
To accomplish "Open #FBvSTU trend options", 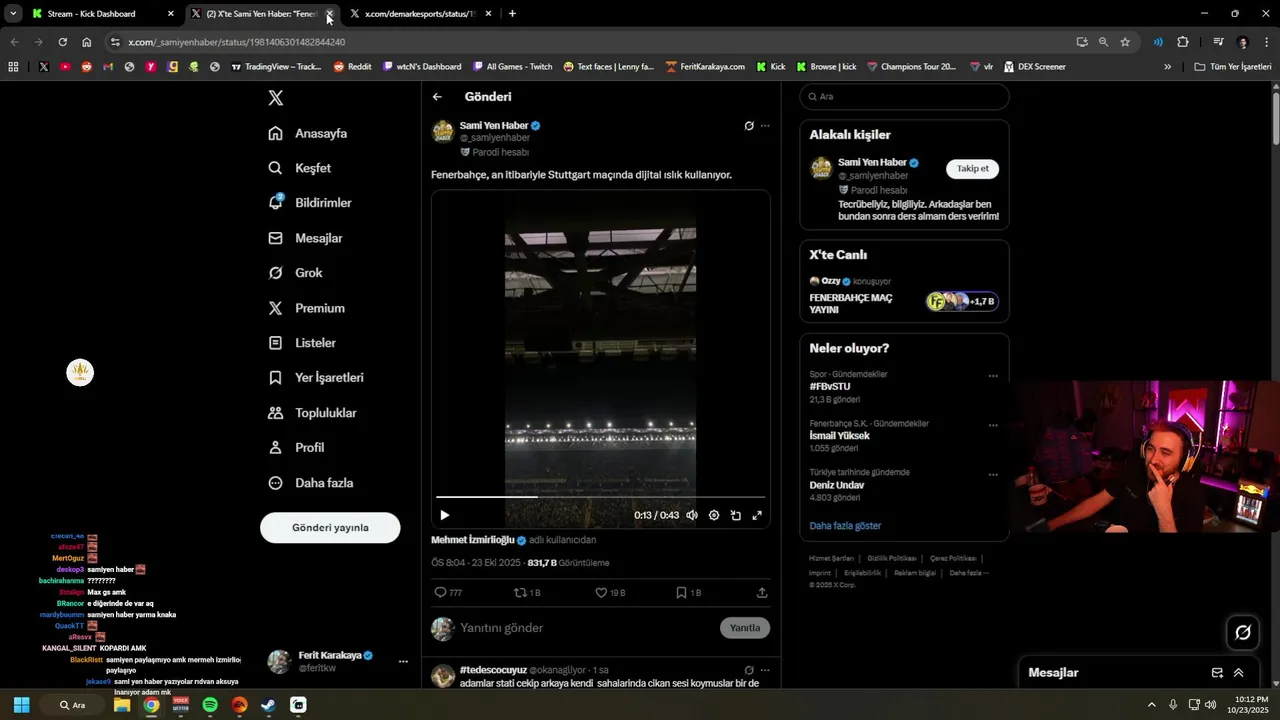I will click(x=993, y=376).
